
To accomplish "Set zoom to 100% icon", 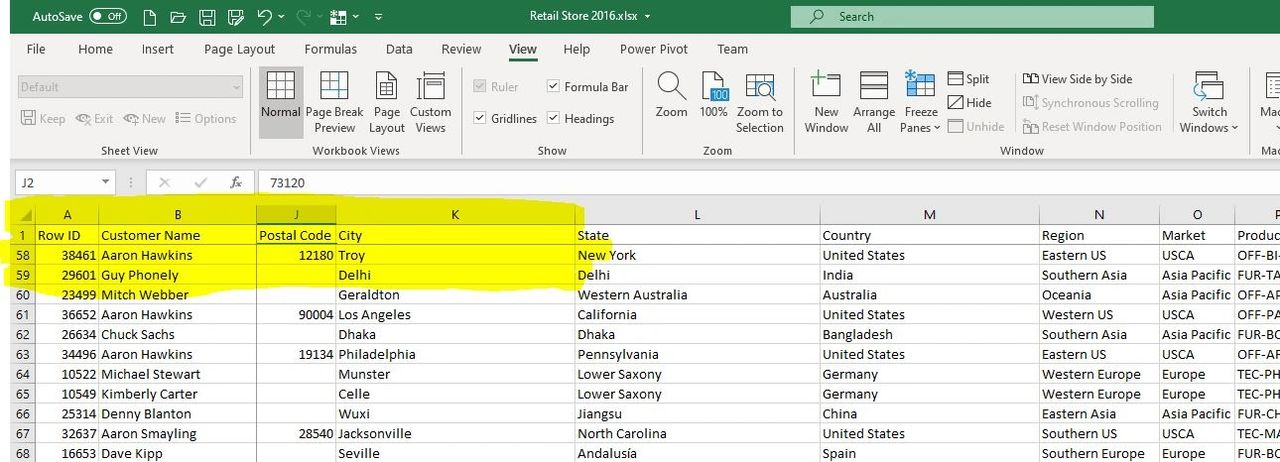I will point(714,88).
